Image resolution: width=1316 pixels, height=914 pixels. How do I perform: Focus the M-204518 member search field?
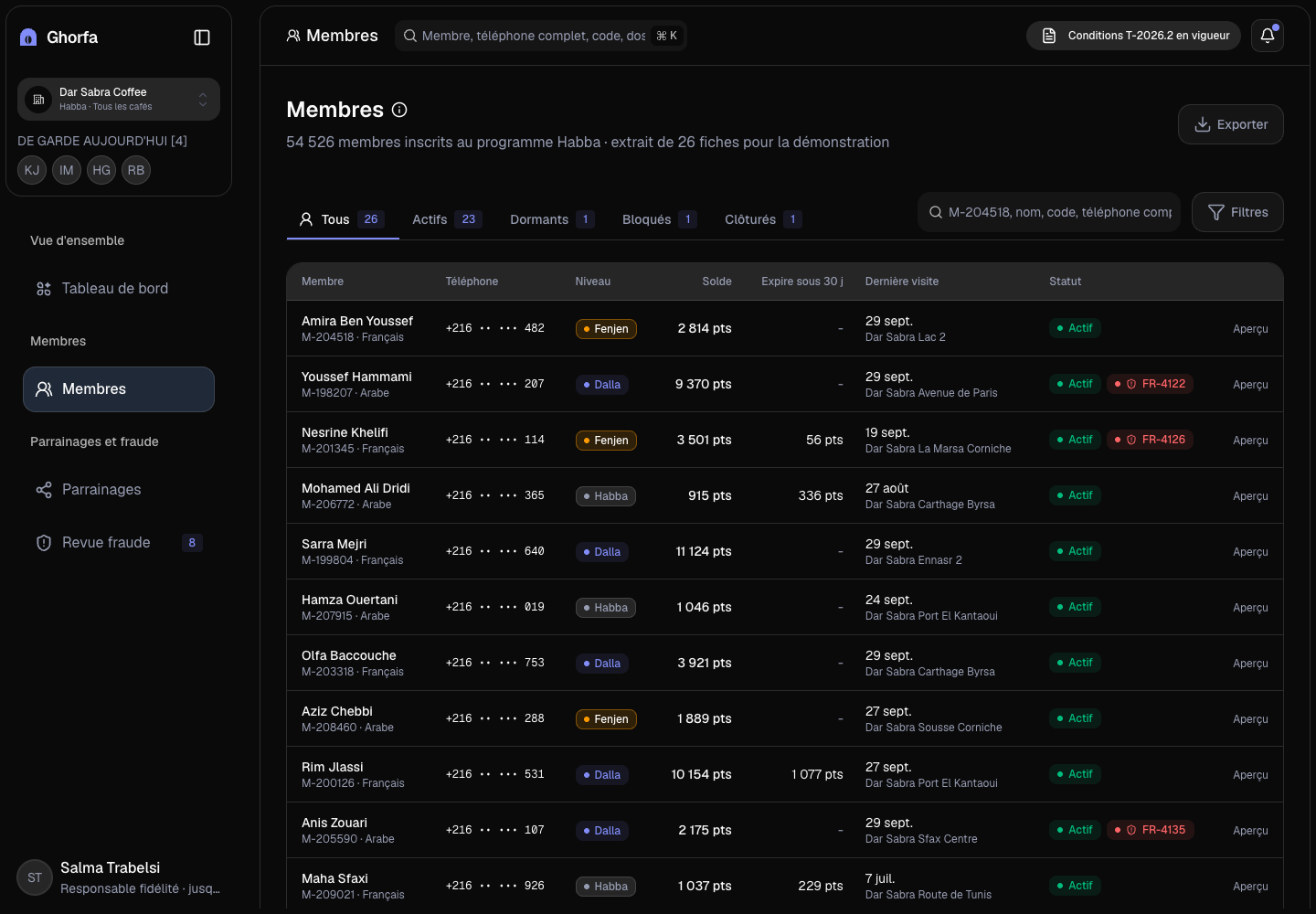(1049, 212)
